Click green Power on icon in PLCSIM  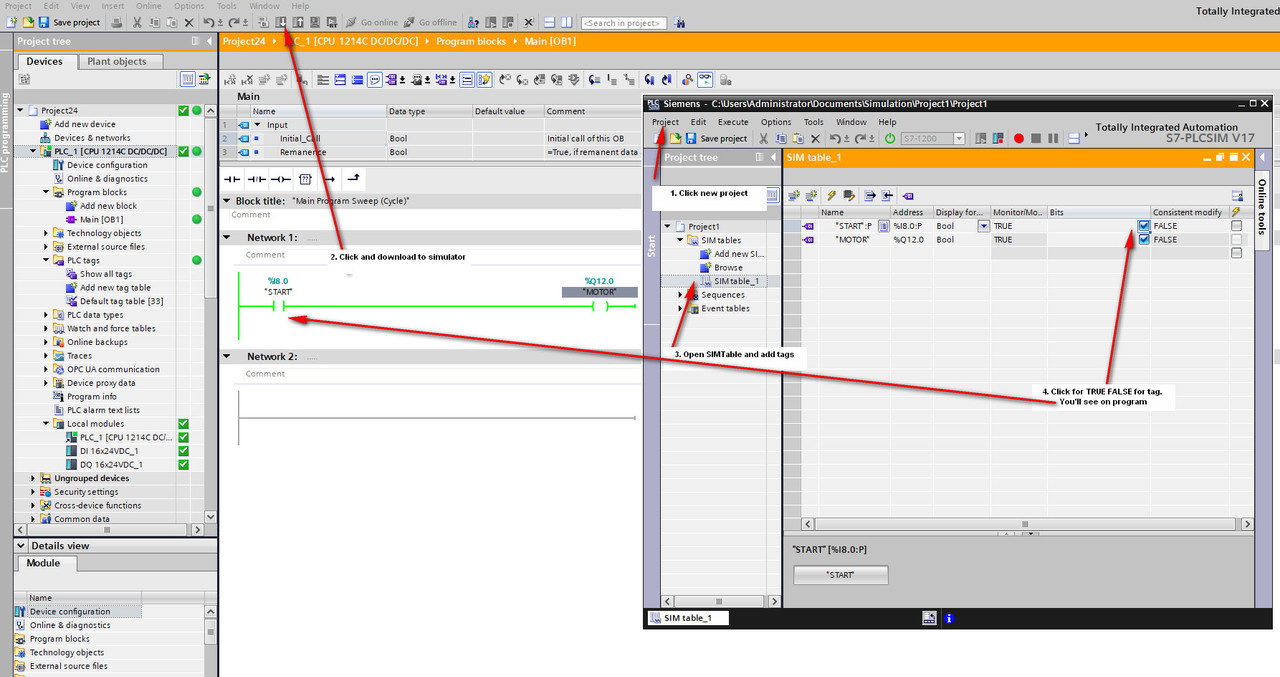[890, 138]
